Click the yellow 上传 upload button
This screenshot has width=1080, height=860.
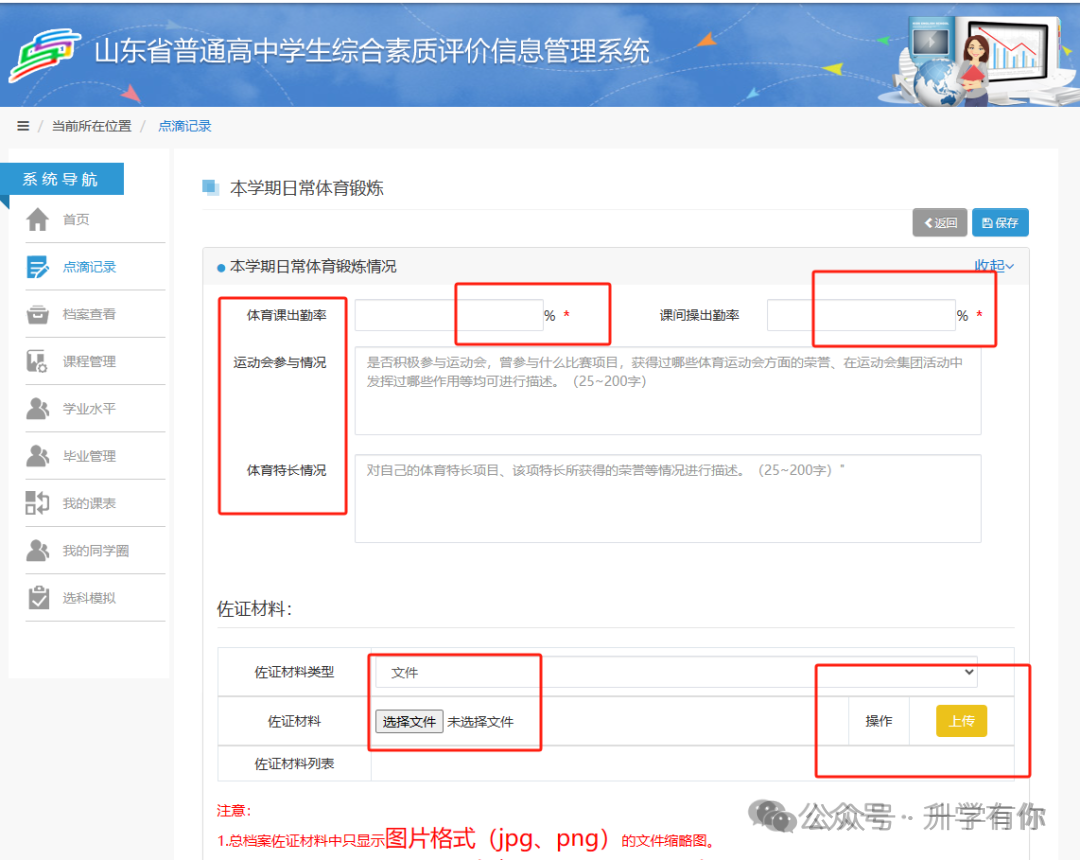961,720
